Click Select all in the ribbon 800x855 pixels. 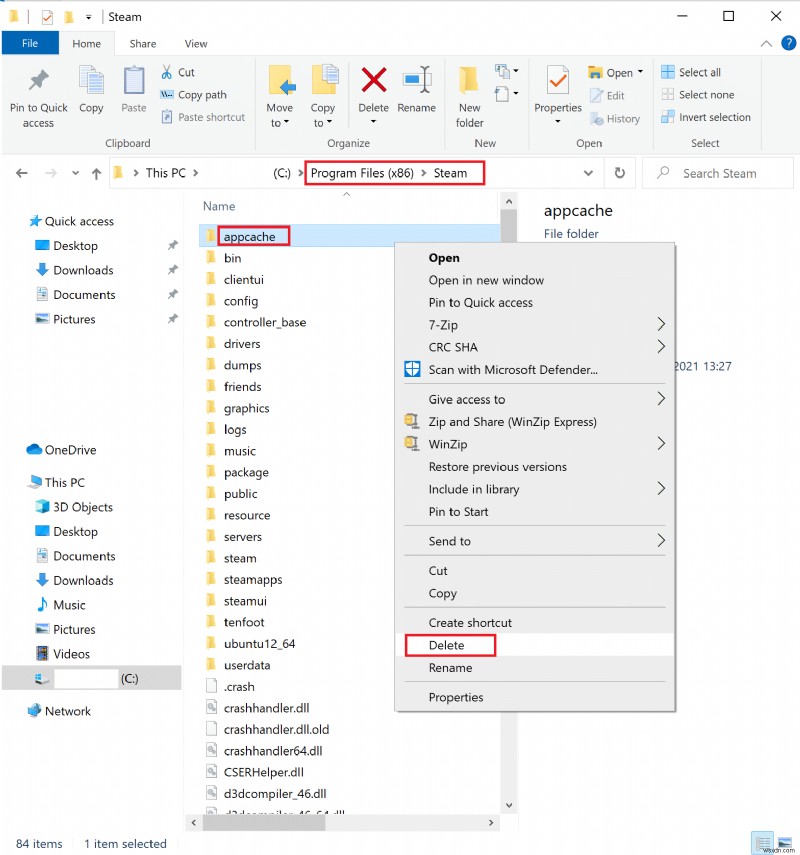coord(699,72)
